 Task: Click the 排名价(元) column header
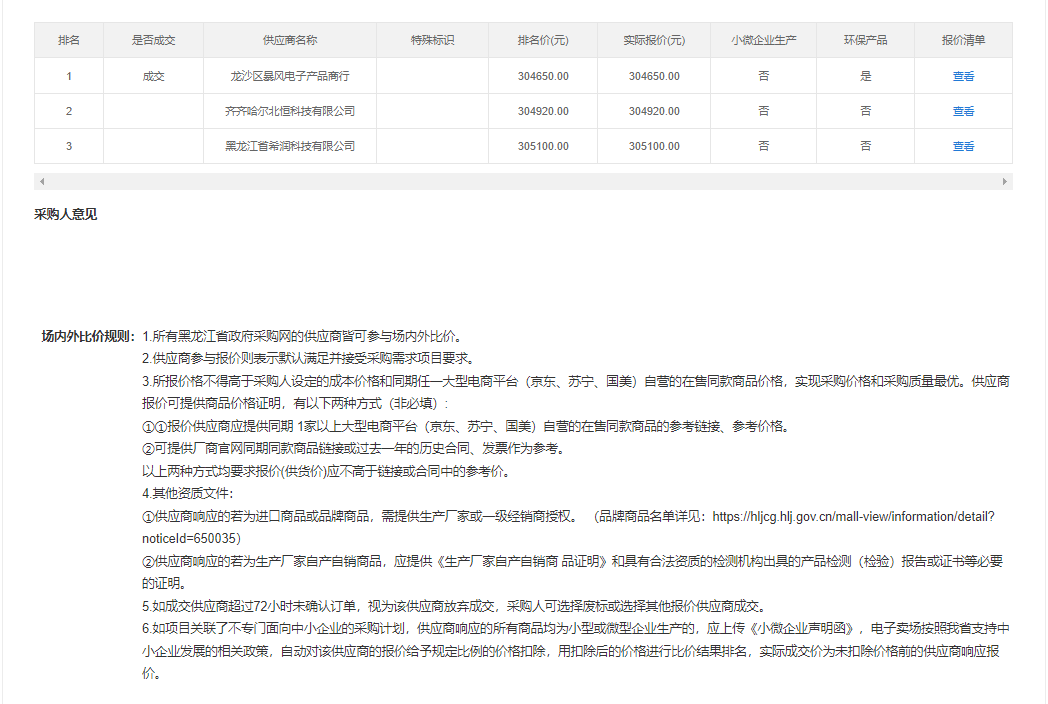pos(543,40)
